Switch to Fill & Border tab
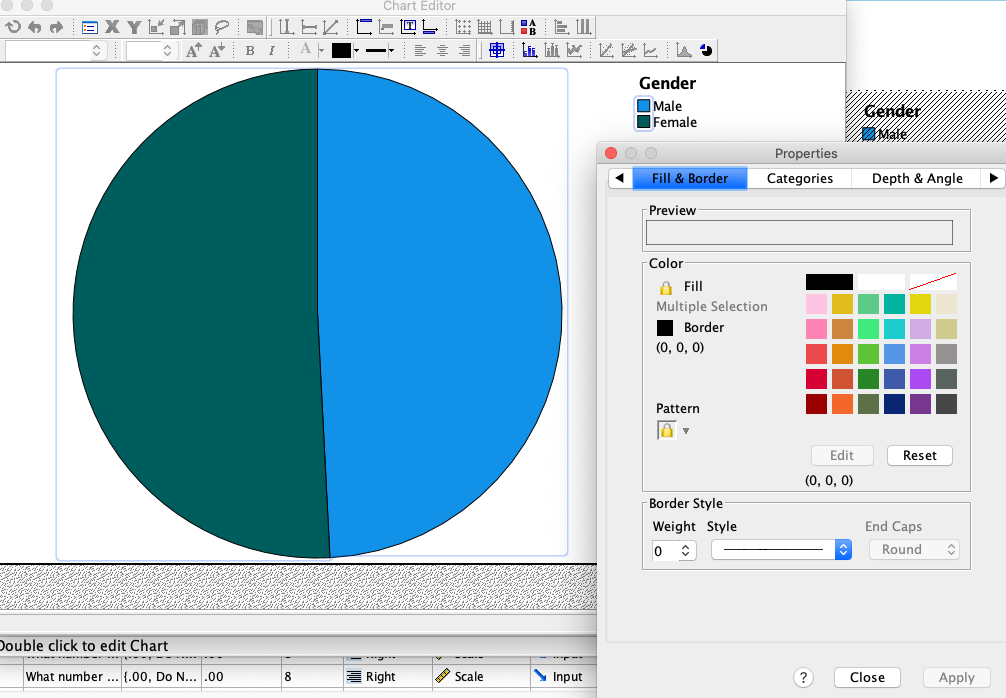Viewport: 1006px width, 698px height. (690, 178)
